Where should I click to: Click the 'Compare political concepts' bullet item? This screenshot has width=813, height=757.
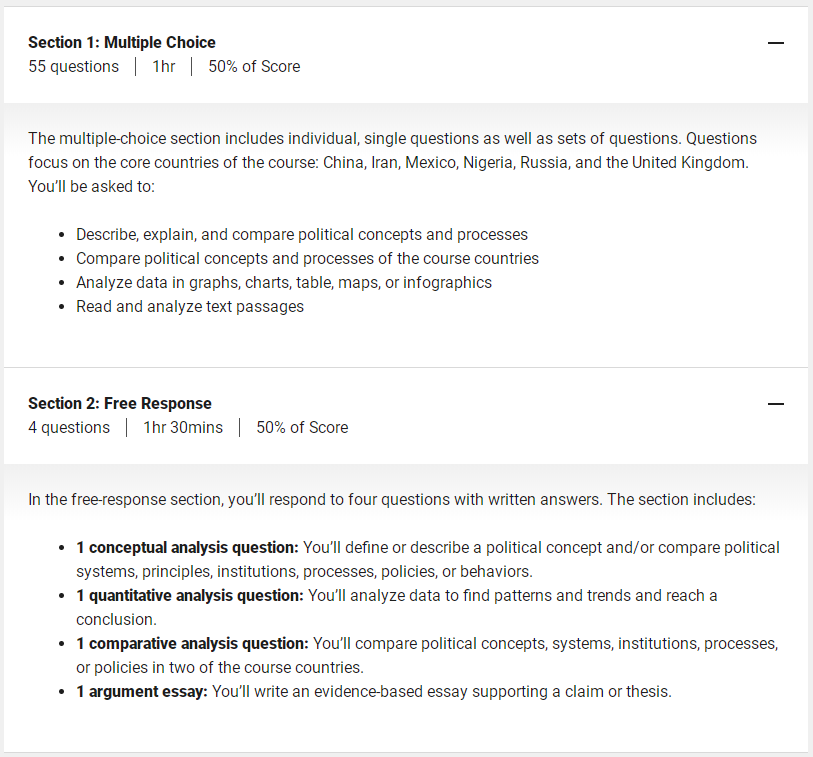click(x=307, y=258)
